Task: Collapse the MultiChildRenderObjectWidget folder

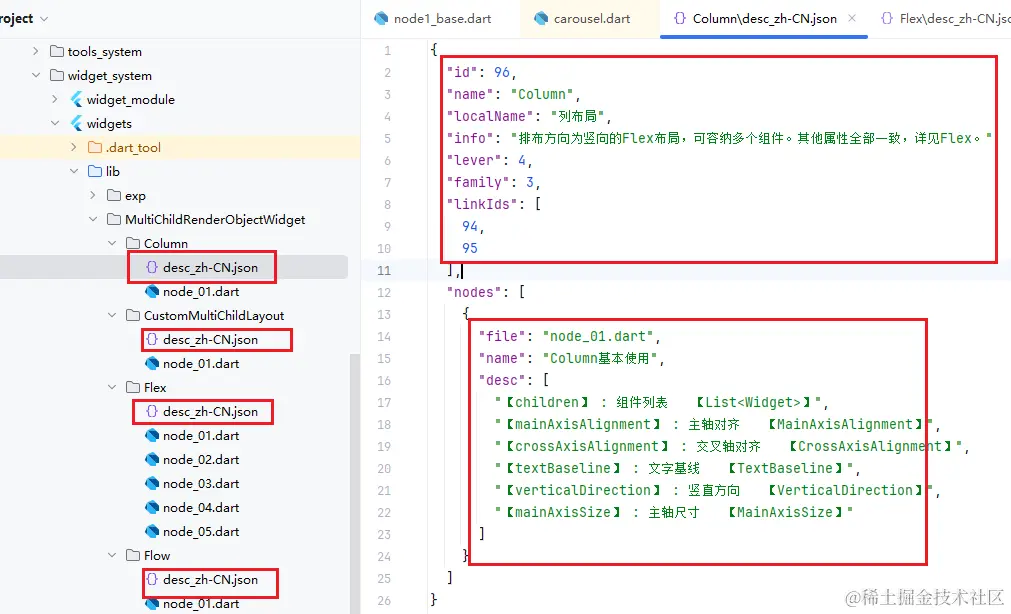Action: click(93, 219)
